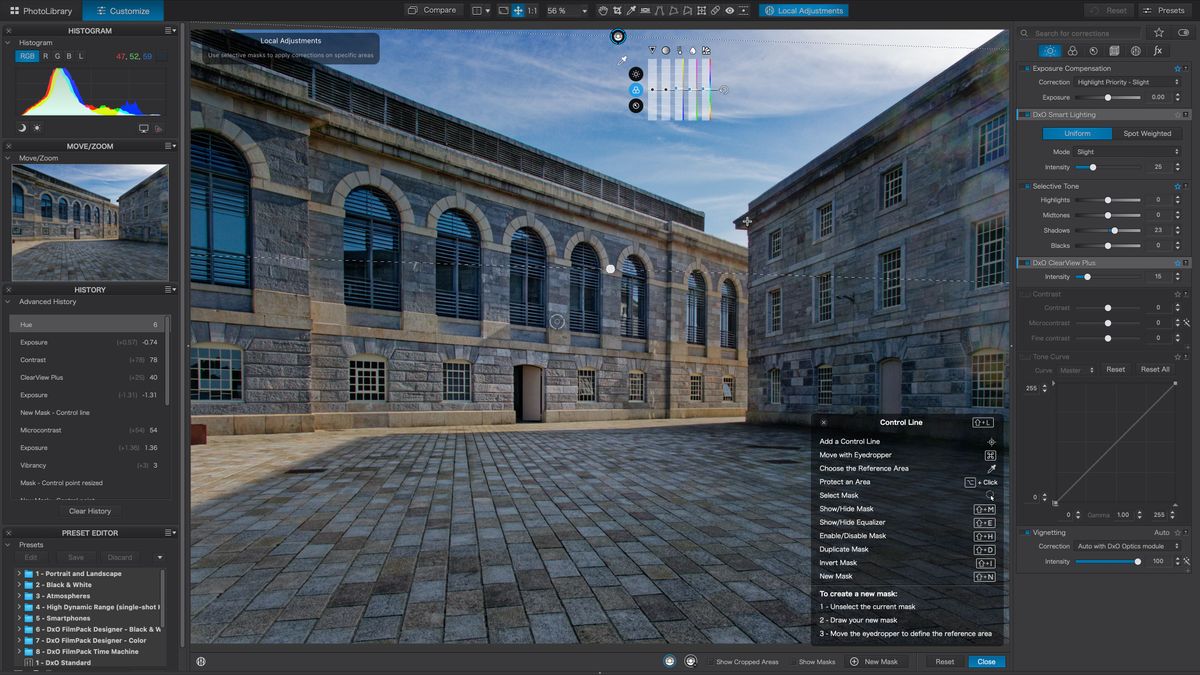The width and height of the screenshot is (1200, 675).
Task: Select the Crop tool
Action: point(617,10)
